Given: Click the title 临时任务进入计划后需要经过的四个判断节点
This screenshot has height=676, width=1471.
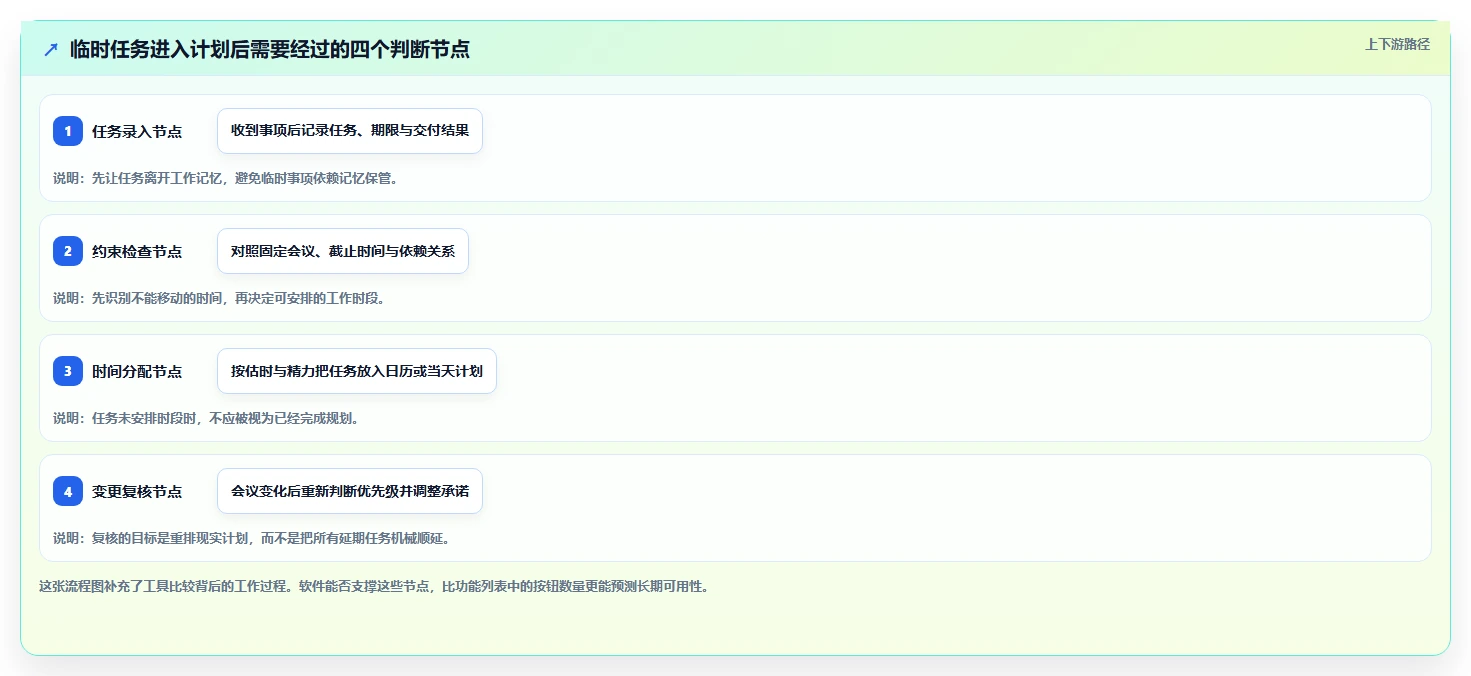Looking at the screenshot, I should (x=270, y=49).
